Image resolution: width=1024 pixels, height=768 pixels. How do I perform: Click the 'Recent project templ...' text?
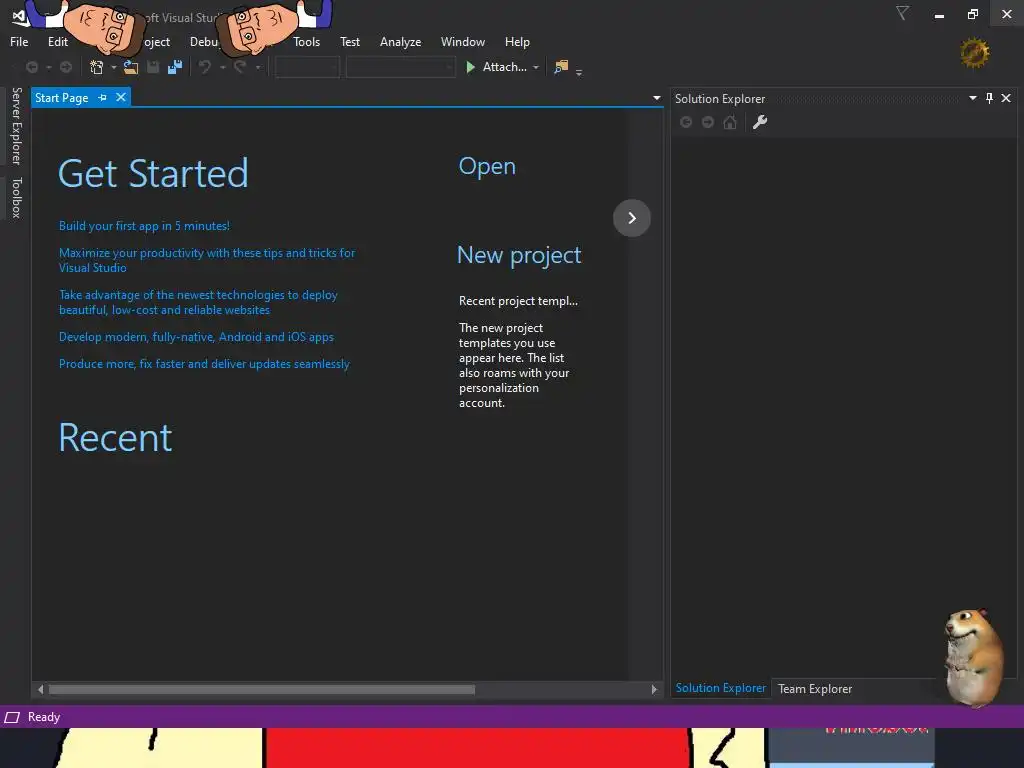point(518,301)
